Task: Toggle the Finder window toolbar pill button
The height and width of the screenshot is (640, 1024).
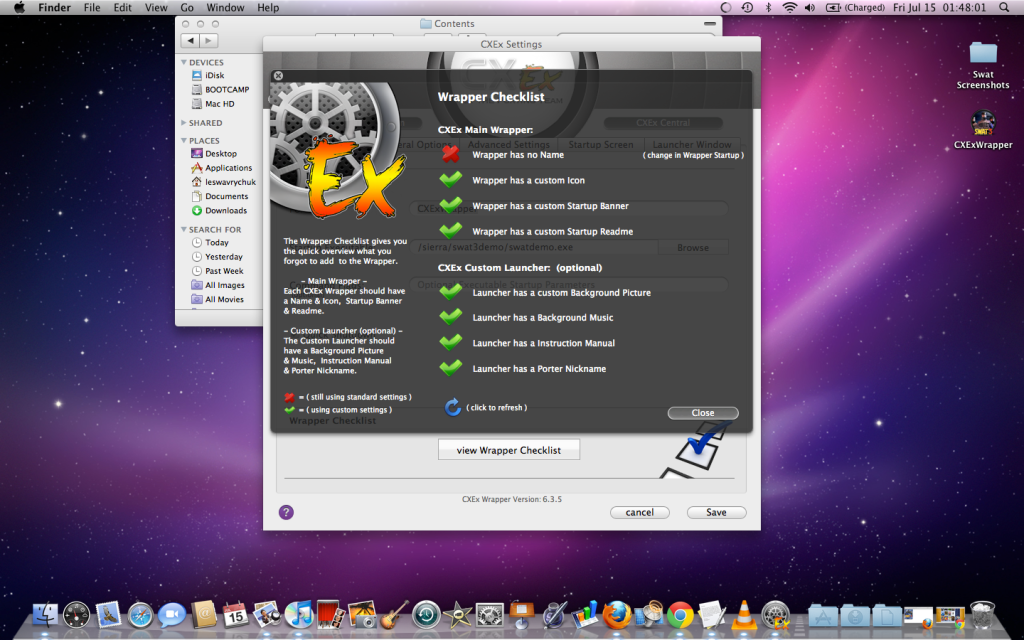Action: (x=710, y=24)
